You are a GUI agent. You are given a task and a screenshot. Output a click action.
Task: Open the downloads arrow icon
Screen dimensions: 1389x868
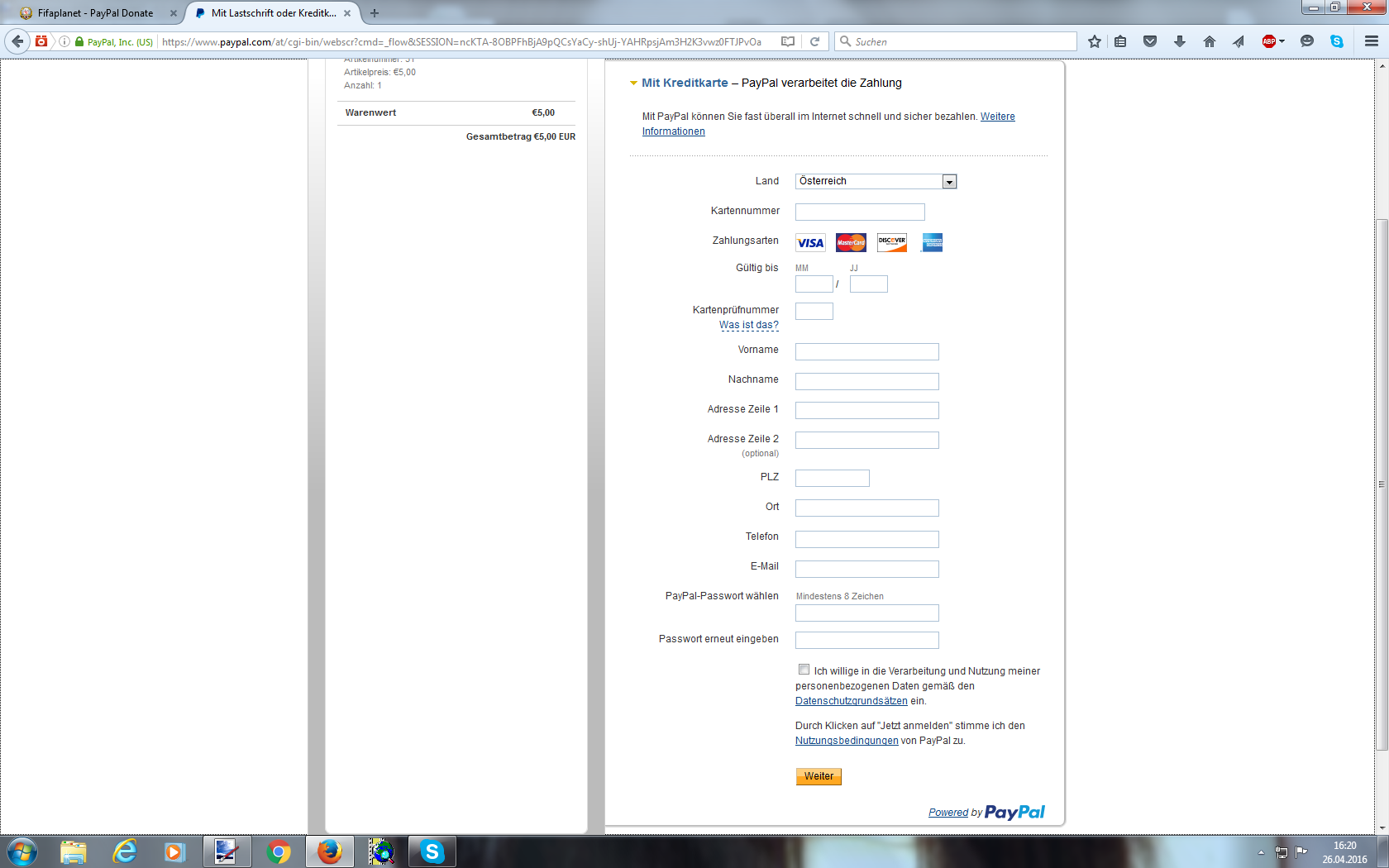pos(1180,41)
